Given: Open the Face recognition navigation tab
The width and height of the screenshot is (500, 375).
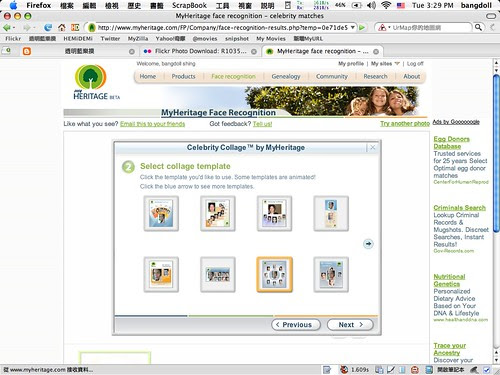Looking at the screenshot, I should (x=233, y=76).
